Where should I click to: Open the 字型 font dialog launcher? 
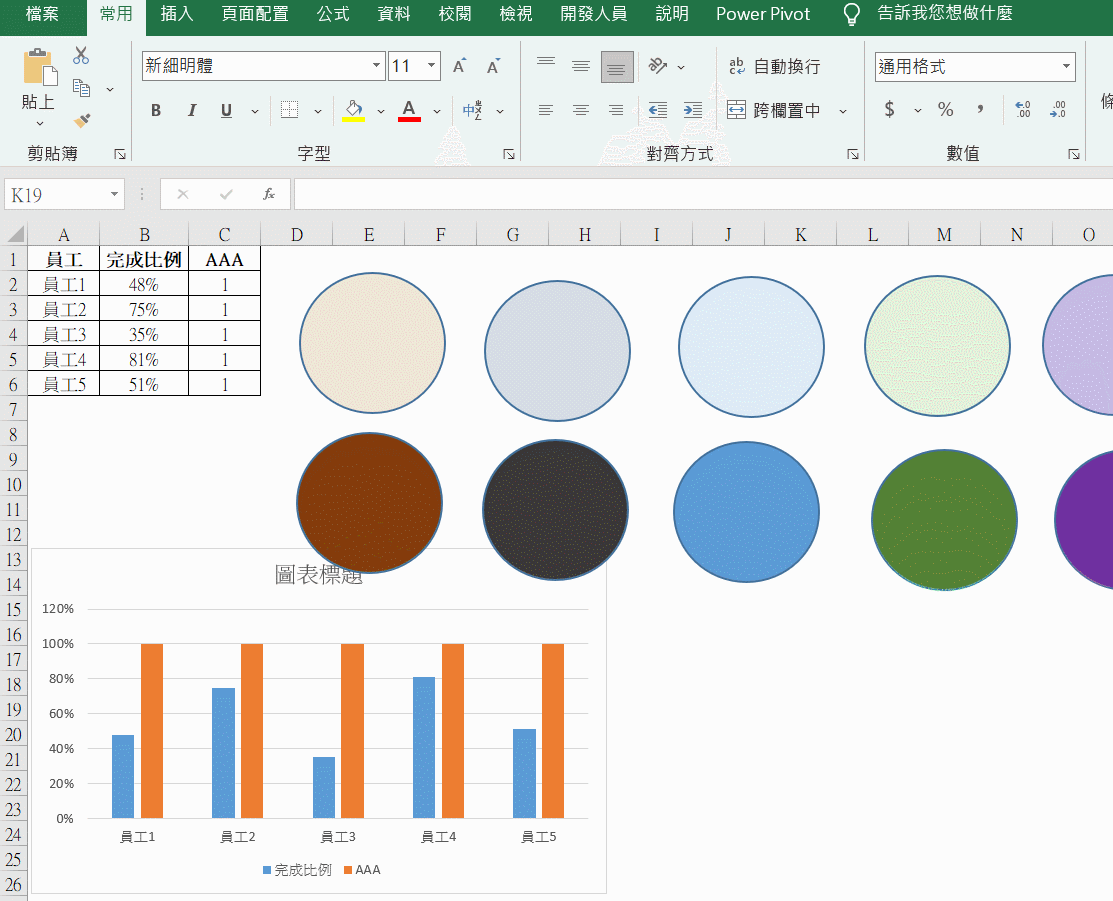click(508, 154)
